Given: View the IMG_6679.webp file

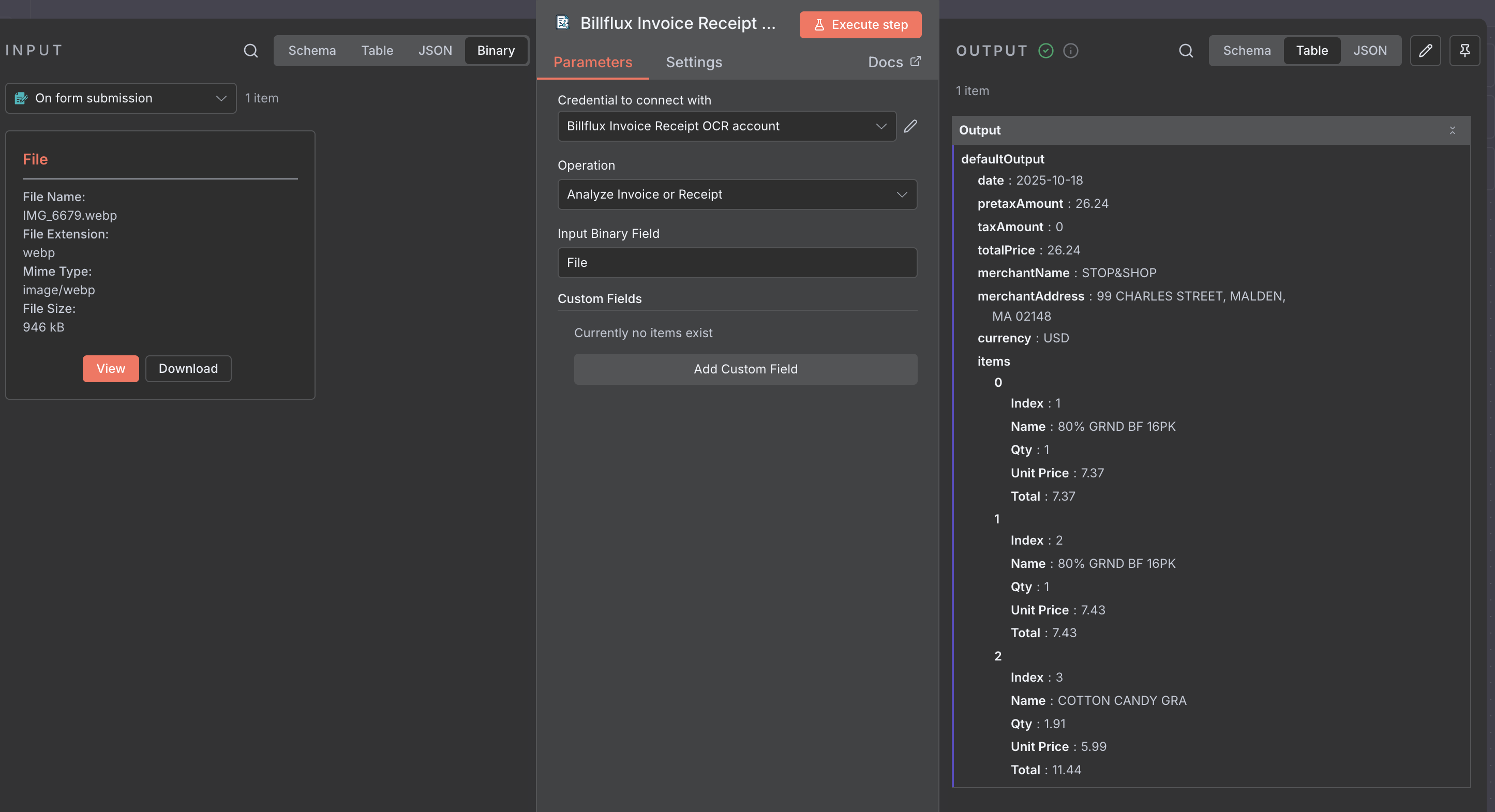Looking at the screenshot, I should pyautogui.click(x=110, y=369).
